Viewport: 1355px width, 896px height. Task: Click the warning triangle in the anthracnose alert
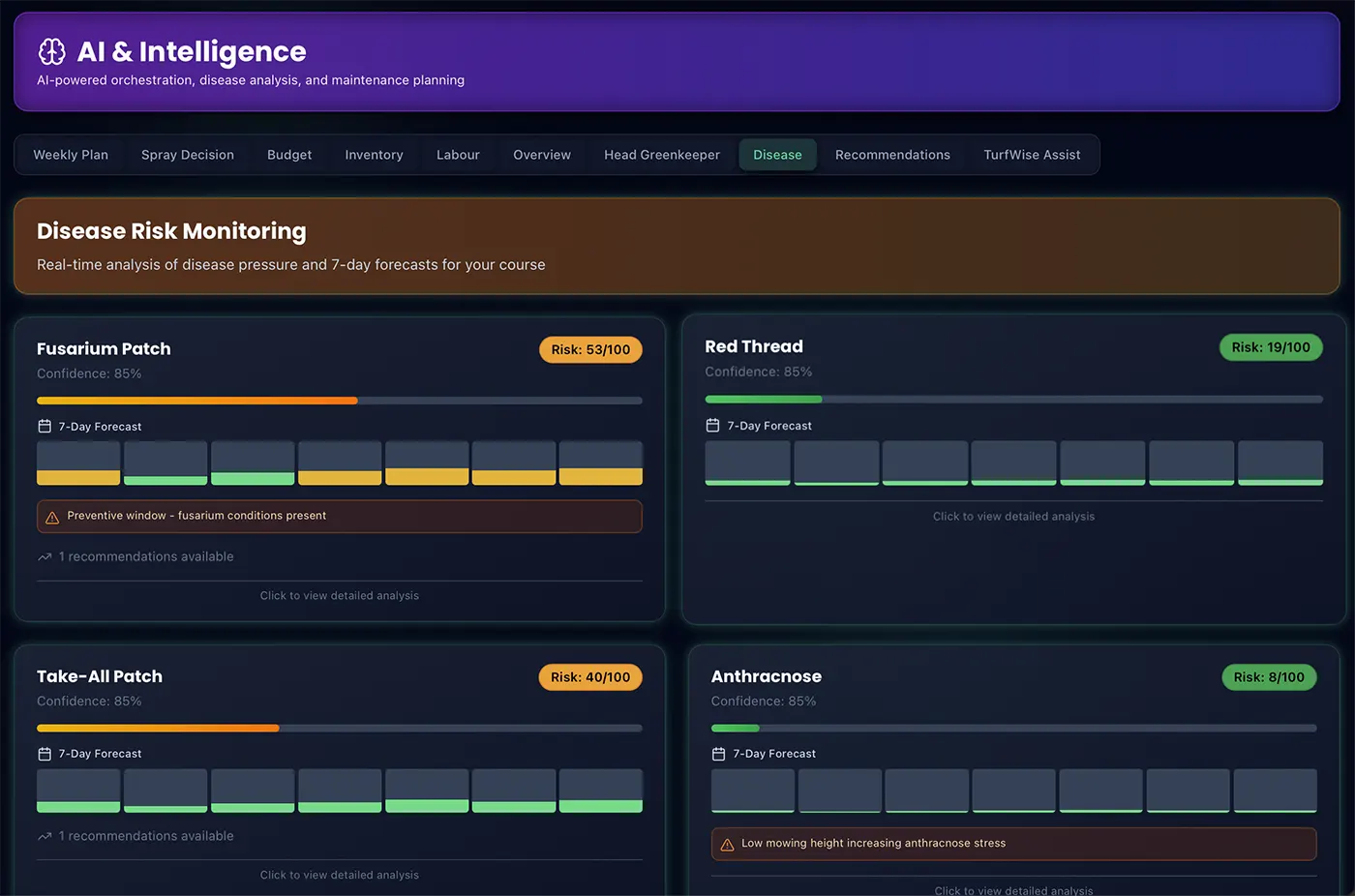(728, 843)
